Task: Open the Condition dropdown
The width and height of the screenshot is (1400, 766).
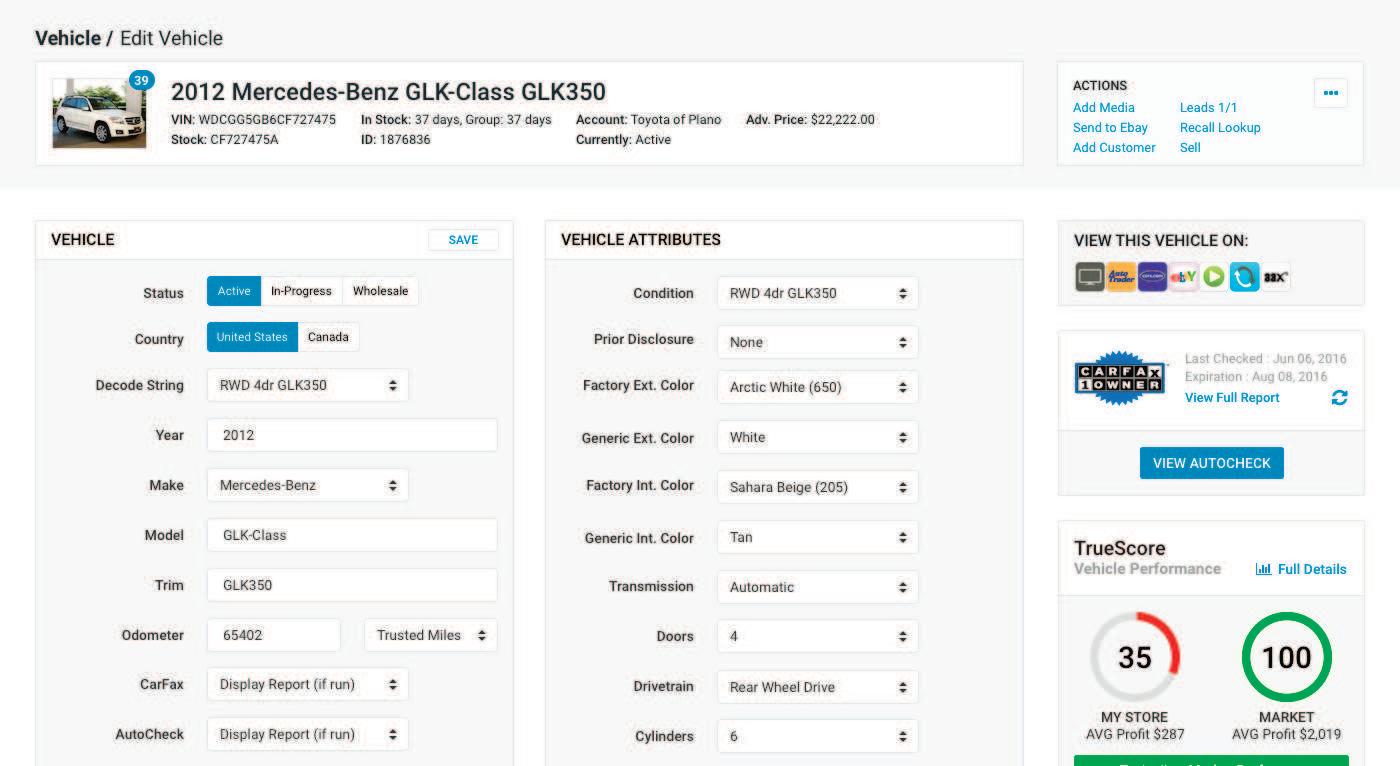Action: (818, 293)
